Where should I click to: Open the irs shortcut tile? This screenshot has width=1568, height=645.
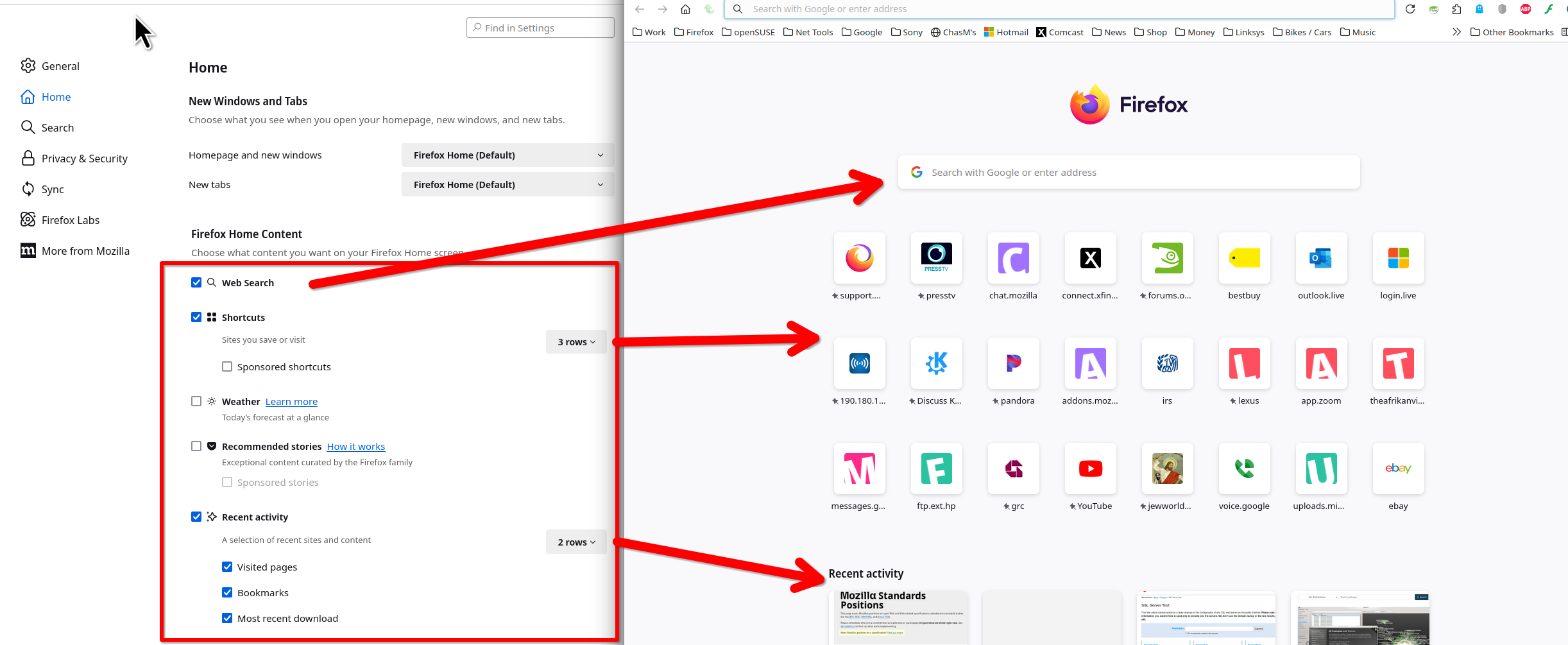(1168, 363)
